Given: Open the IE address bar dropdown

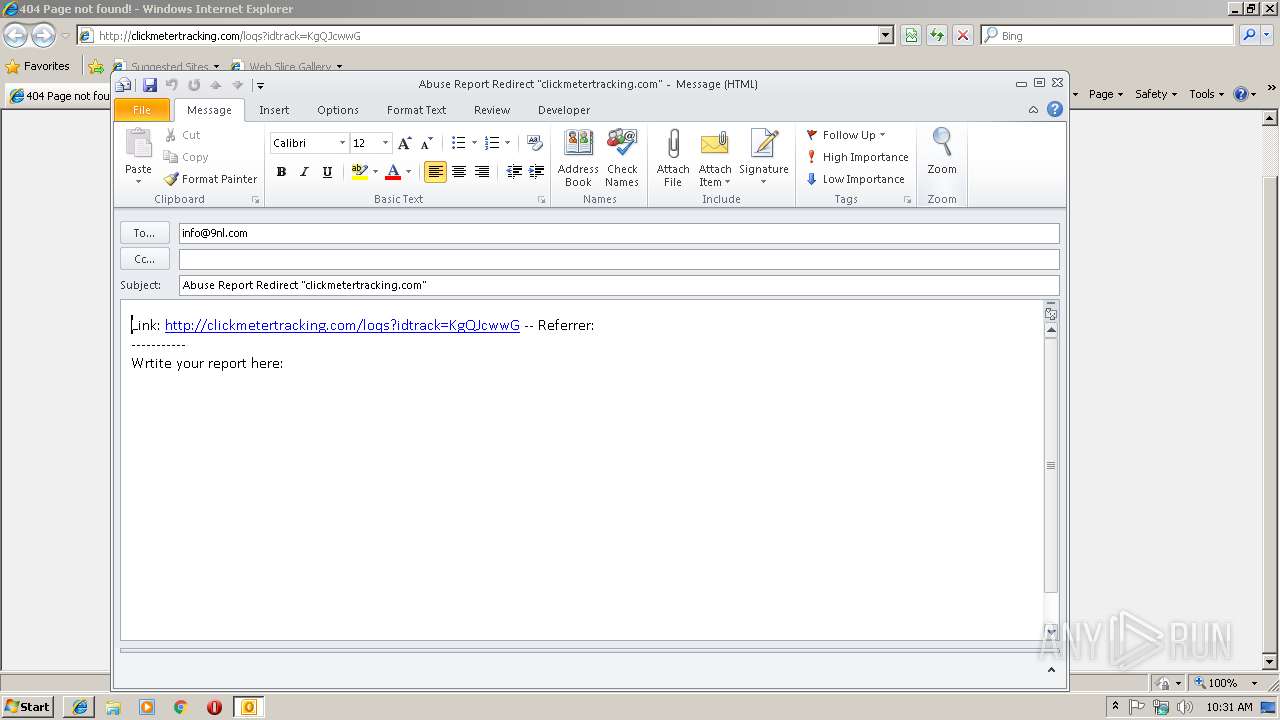Looking at the screenshot, I should click(885, 35).
